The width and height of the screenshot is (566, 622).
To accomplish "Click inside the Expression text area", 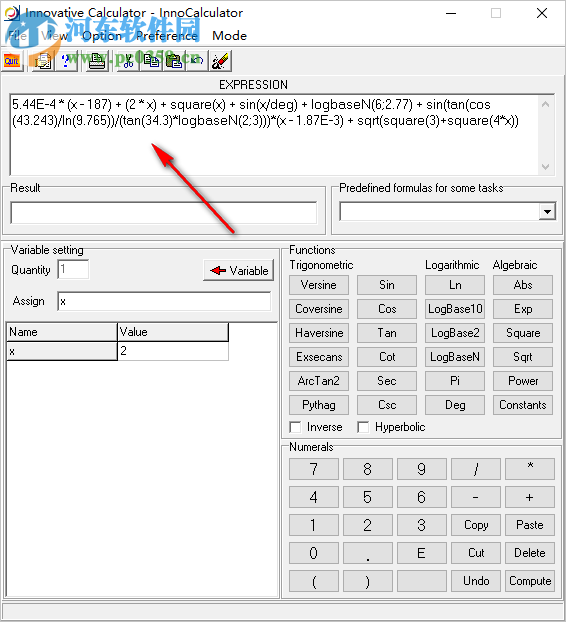I will (x=274, y=135).
